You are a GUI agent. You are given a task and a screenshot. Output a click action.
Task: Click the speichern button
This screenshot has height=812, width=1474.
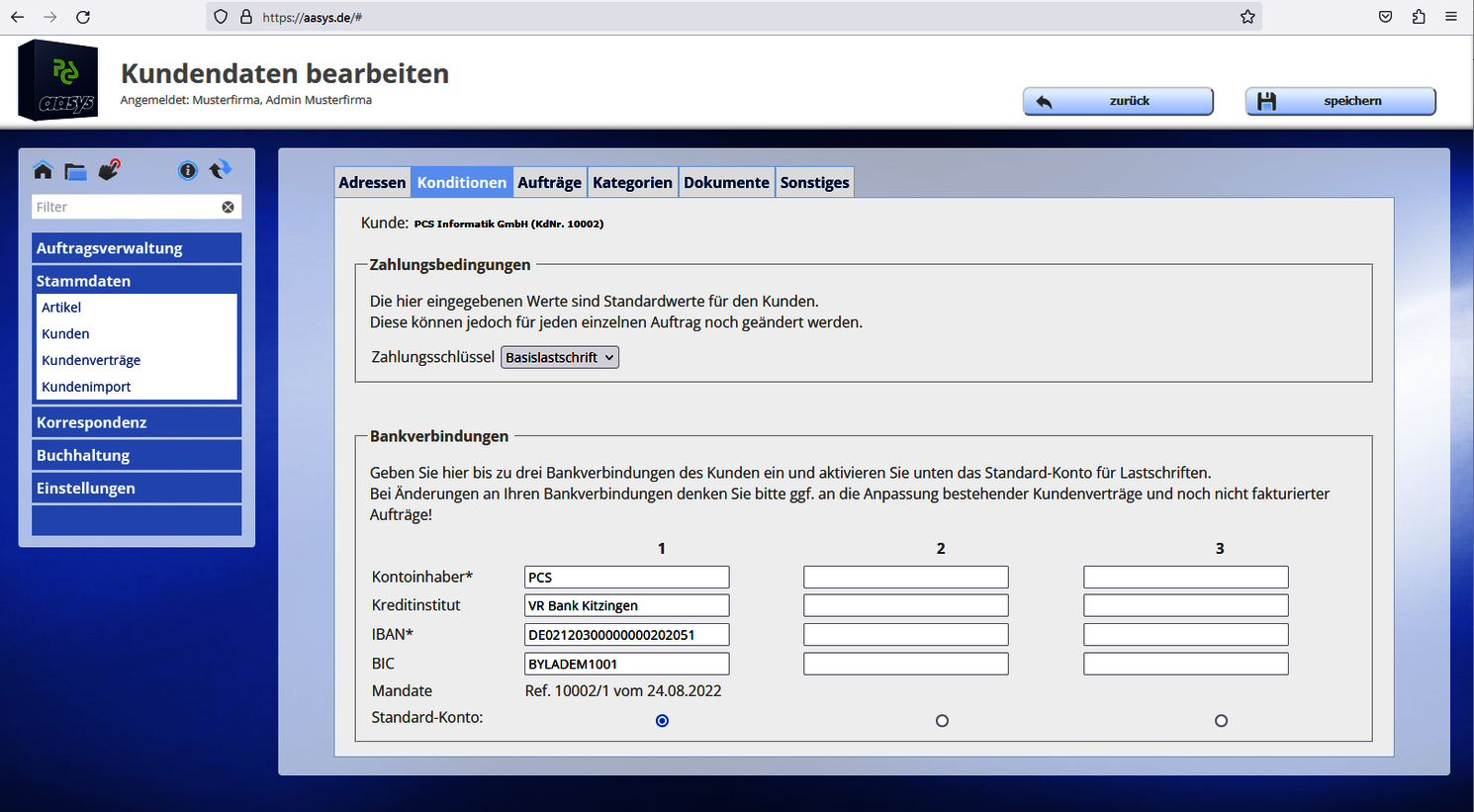coord(1340,101)
